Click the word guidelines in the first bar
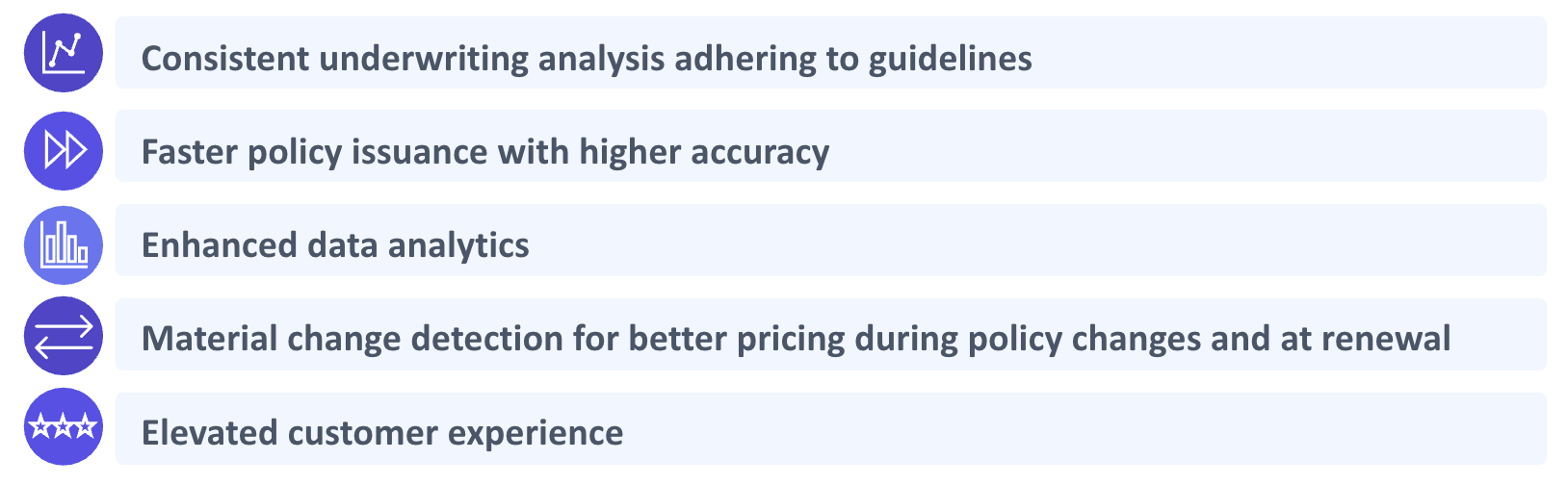 (x=950, y=59)
